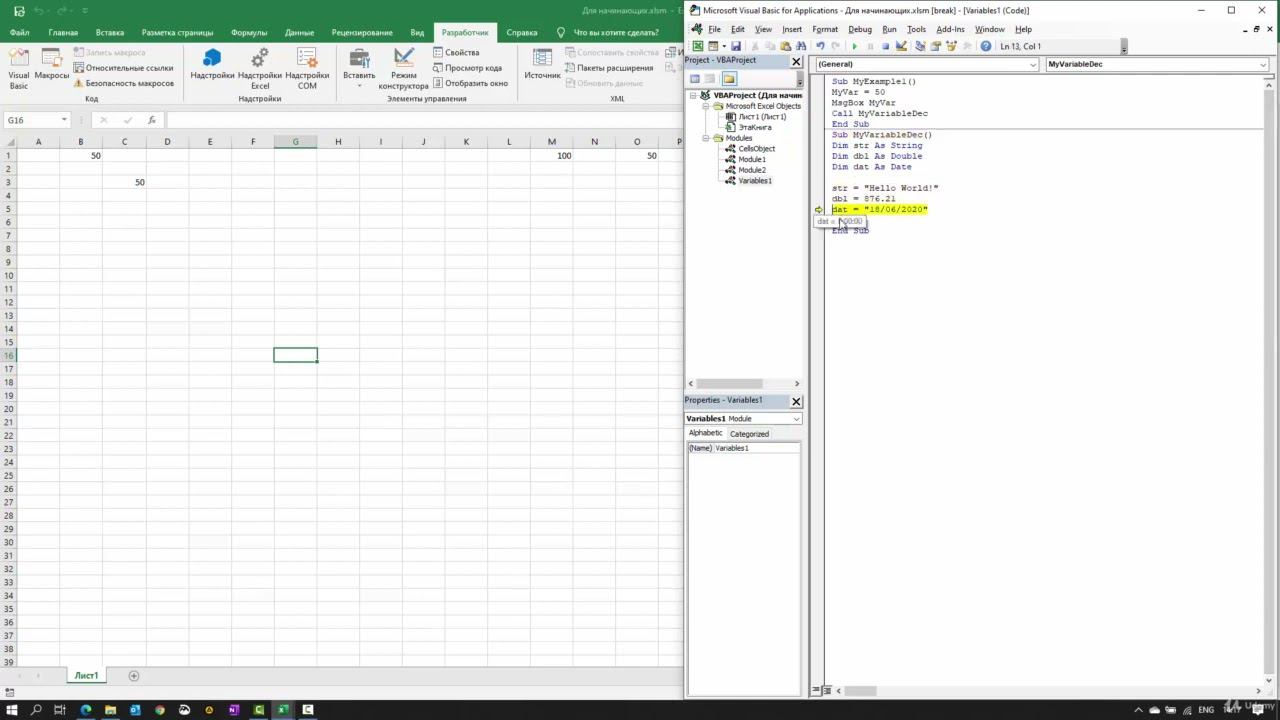The width and height of the screenshot is (1280, 720).
Task: Select Module1 in the project tree
Action: (x=751, y=159)
